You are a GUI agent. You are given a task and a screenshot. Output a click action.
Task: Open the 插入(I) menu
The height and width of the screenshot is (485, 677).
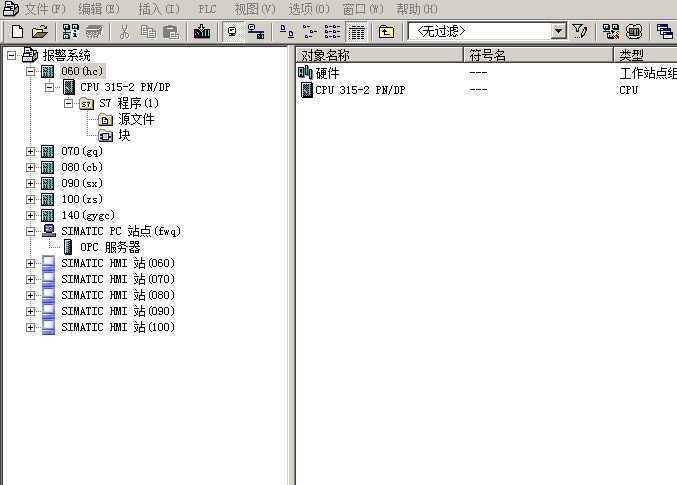158,9
